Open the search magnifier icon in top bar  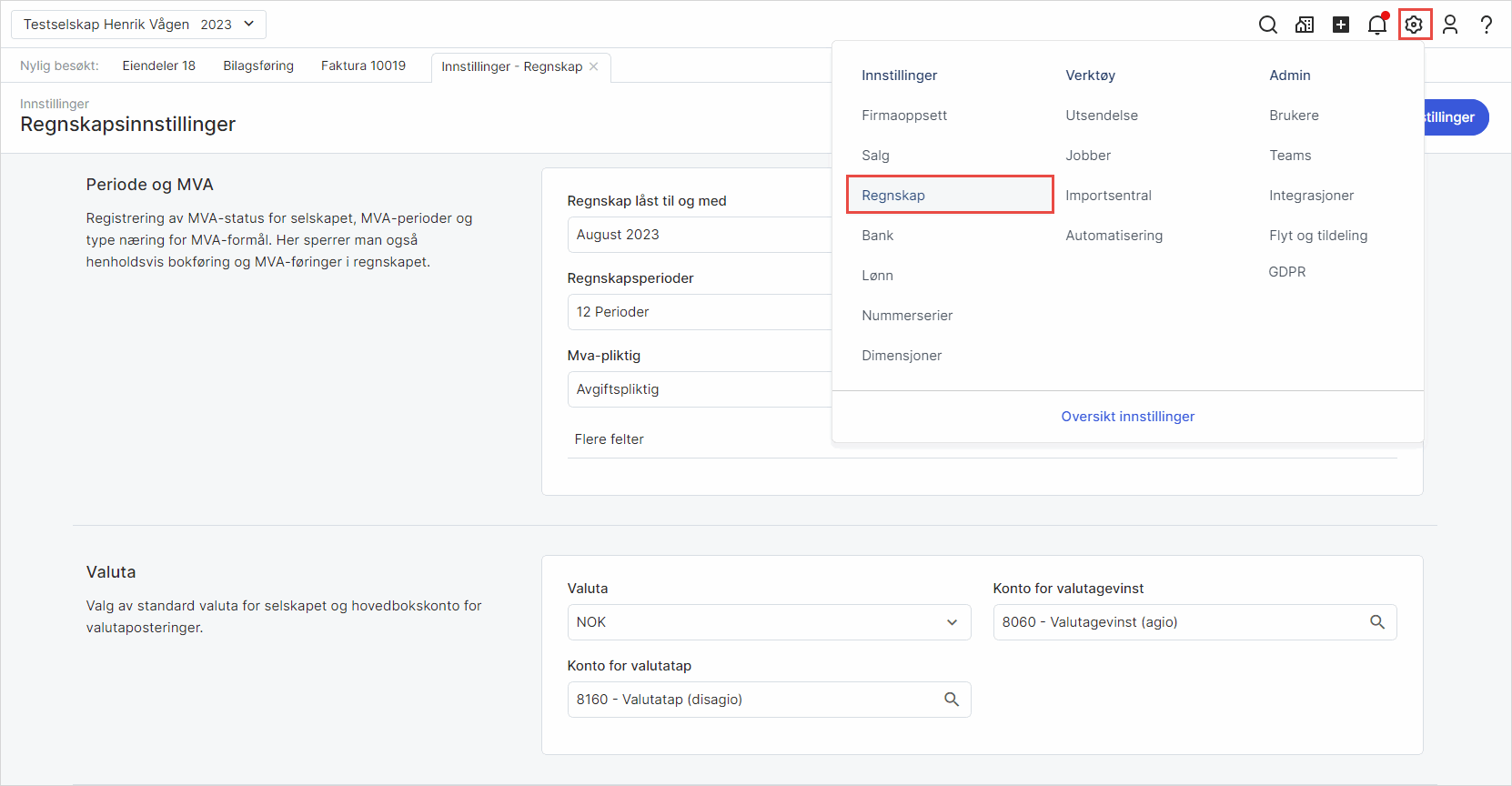(1267, 25)
